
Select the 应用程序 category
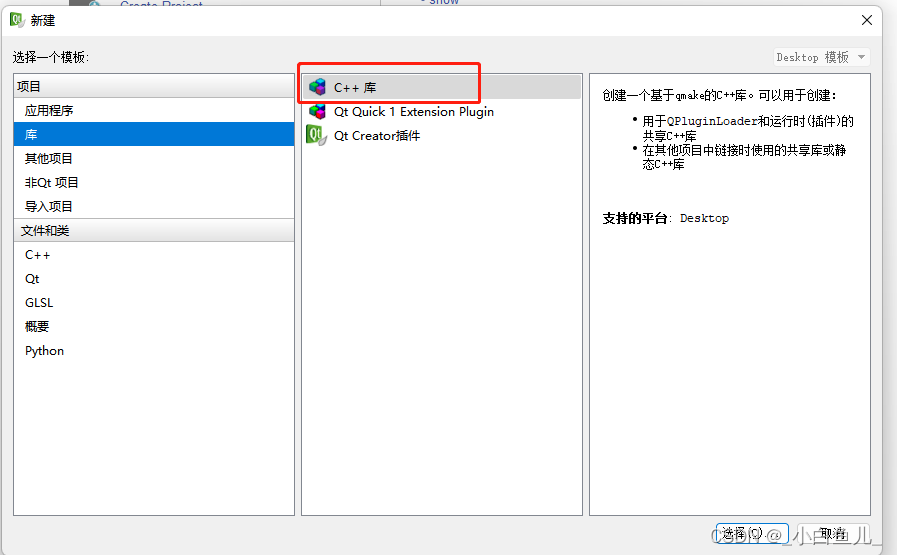pyautogui.click(x=154, y=110)
